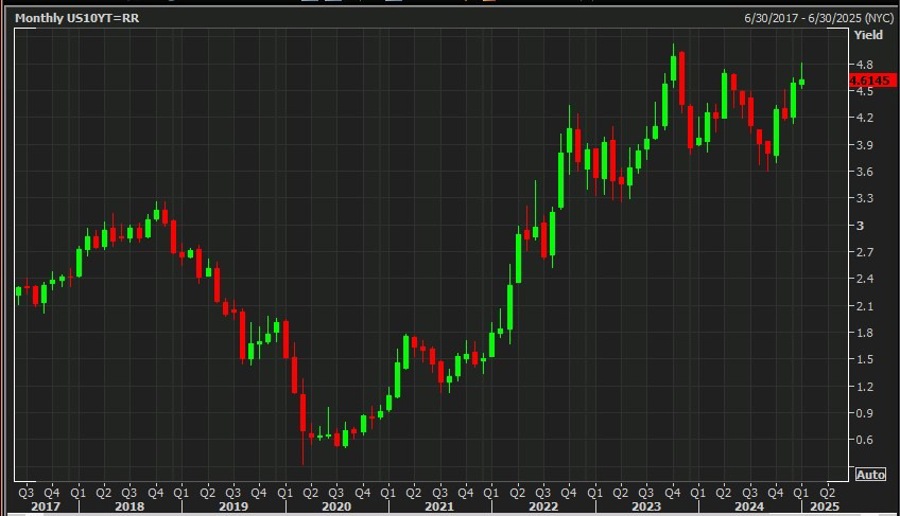Image resolution: width=900 pixels, height=516 pixels.
Task: Click the Yield axis heading
Action: click(x=868, y=35)
